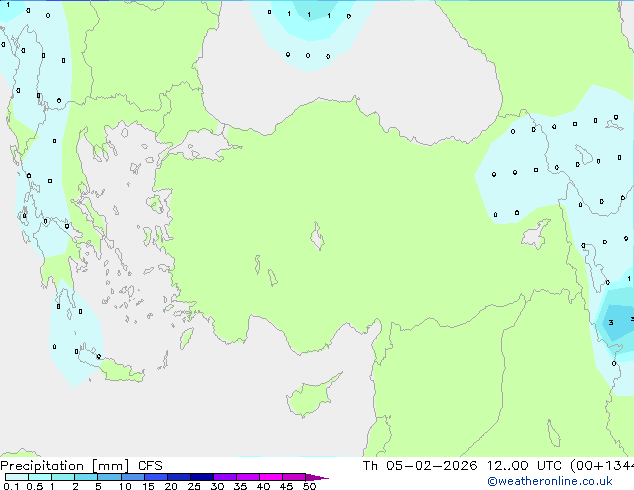Click the '12..00' time text

point(507,466)
